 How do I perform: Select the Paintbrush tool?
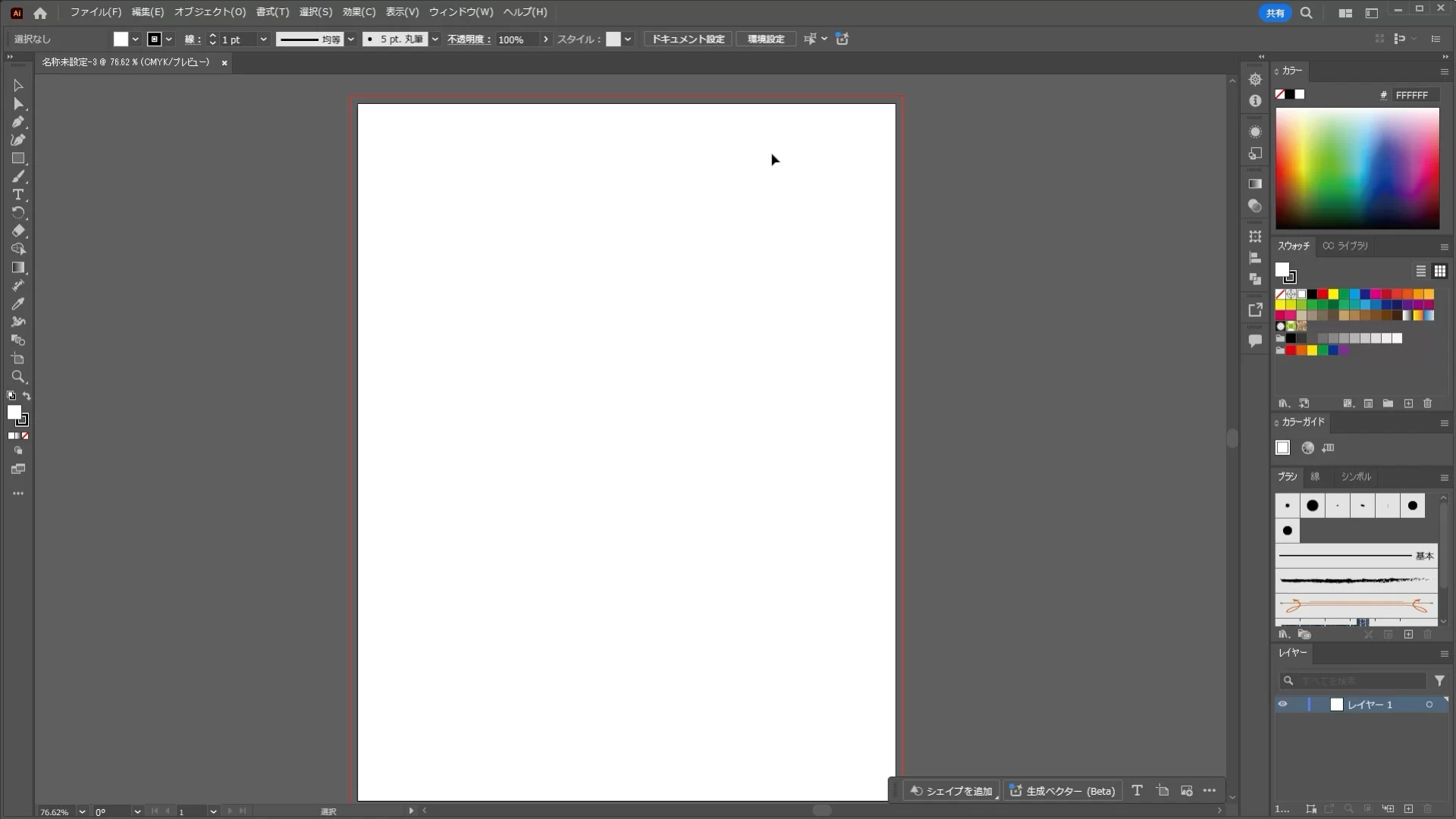tap(18, 177)
